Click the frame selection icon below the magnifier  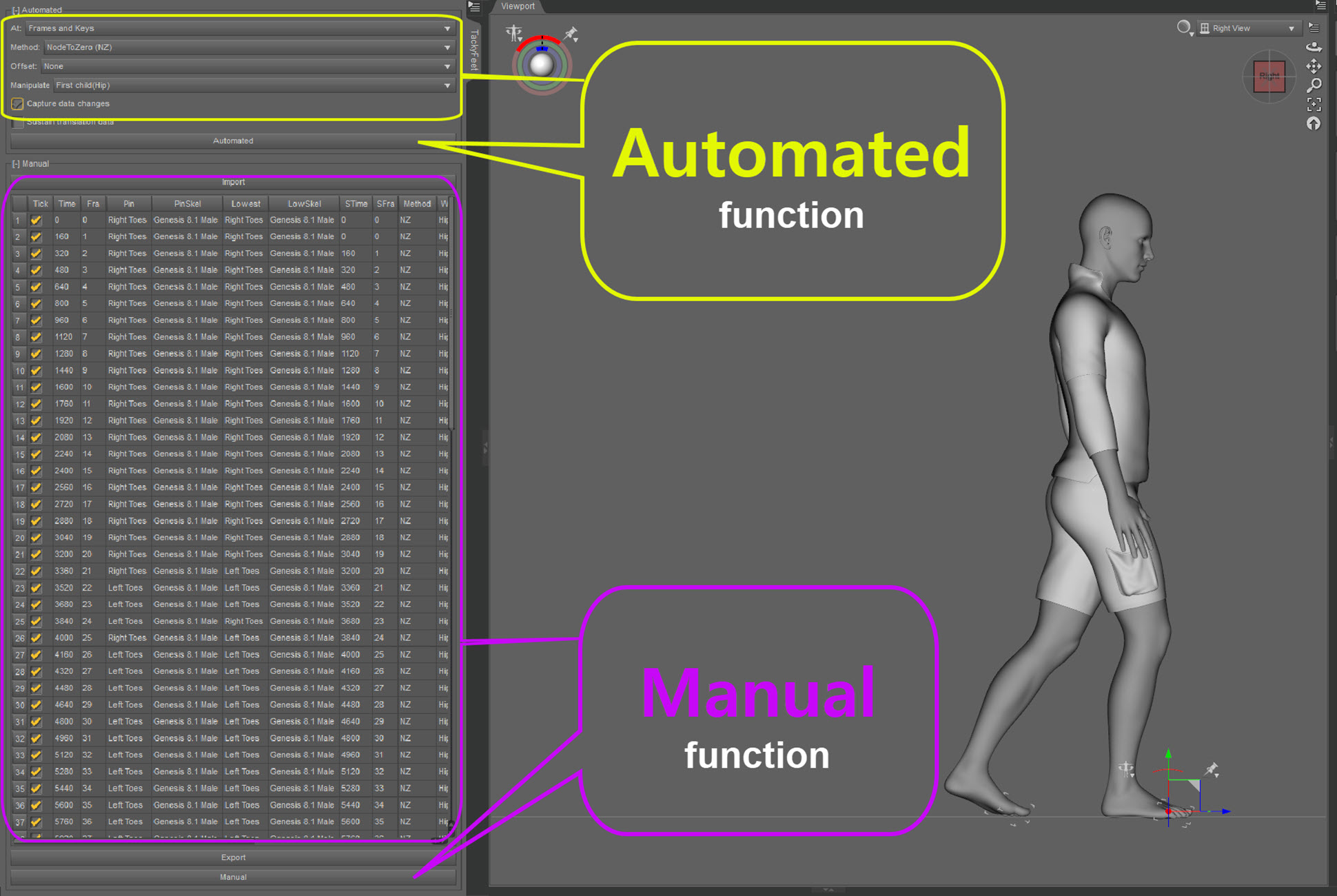(x=1314, y=104)
